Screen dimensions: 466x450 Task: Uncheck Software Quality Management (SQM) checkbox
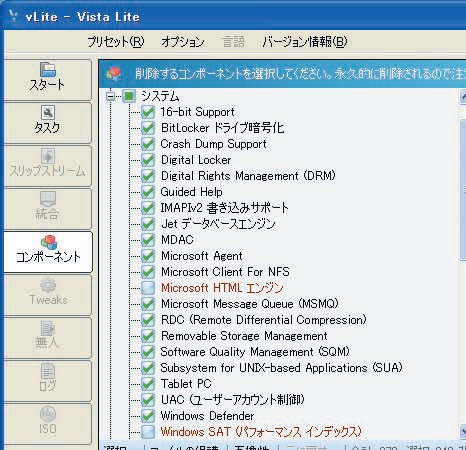(x=148, y=352)
